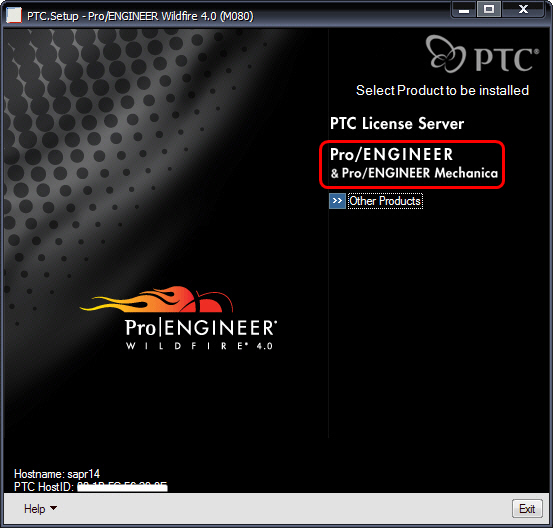
Task: Open the Help dropdown menu
Action: click(40, 509)
